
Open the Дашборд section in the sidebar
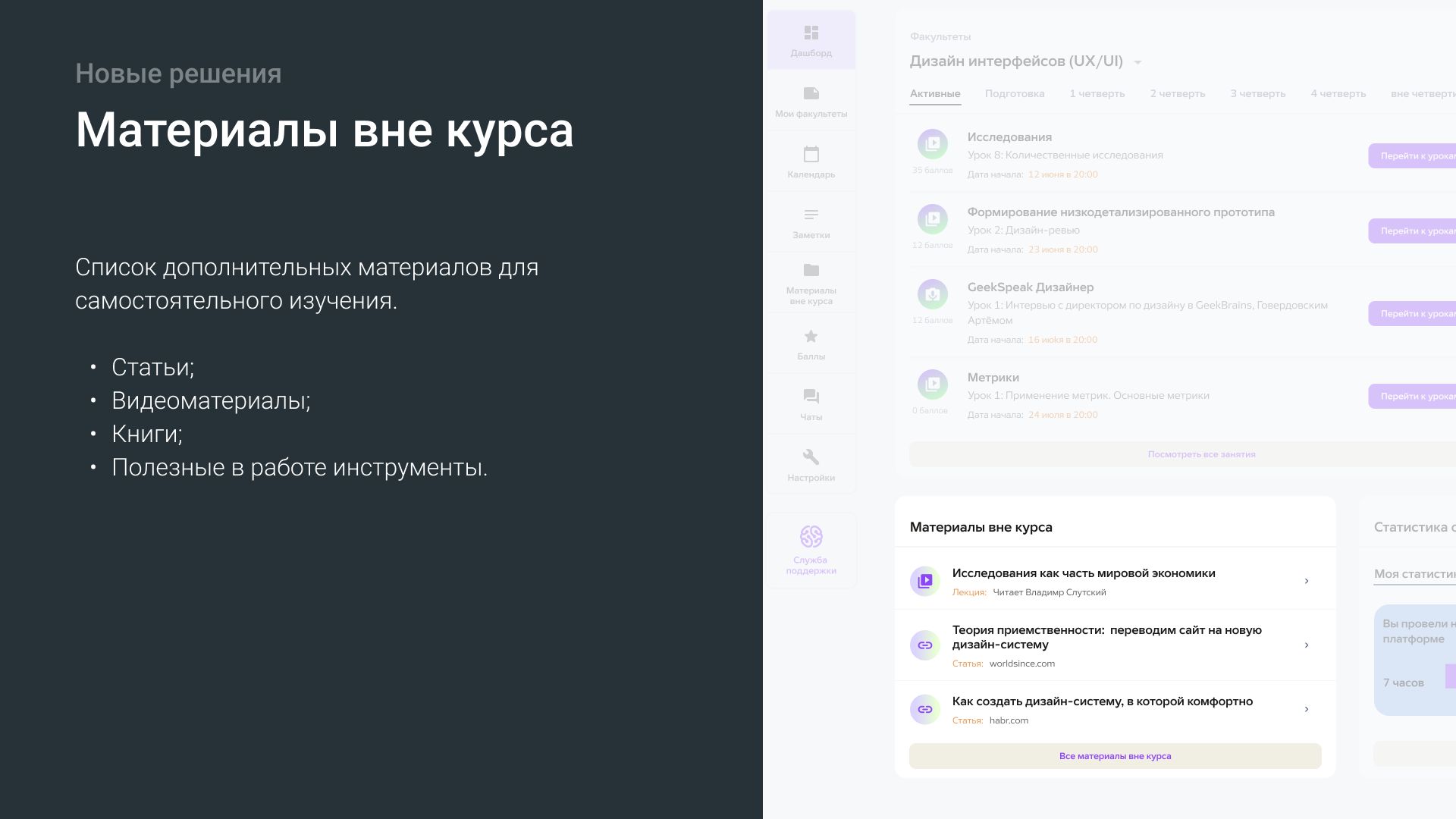tap(811, 39)
